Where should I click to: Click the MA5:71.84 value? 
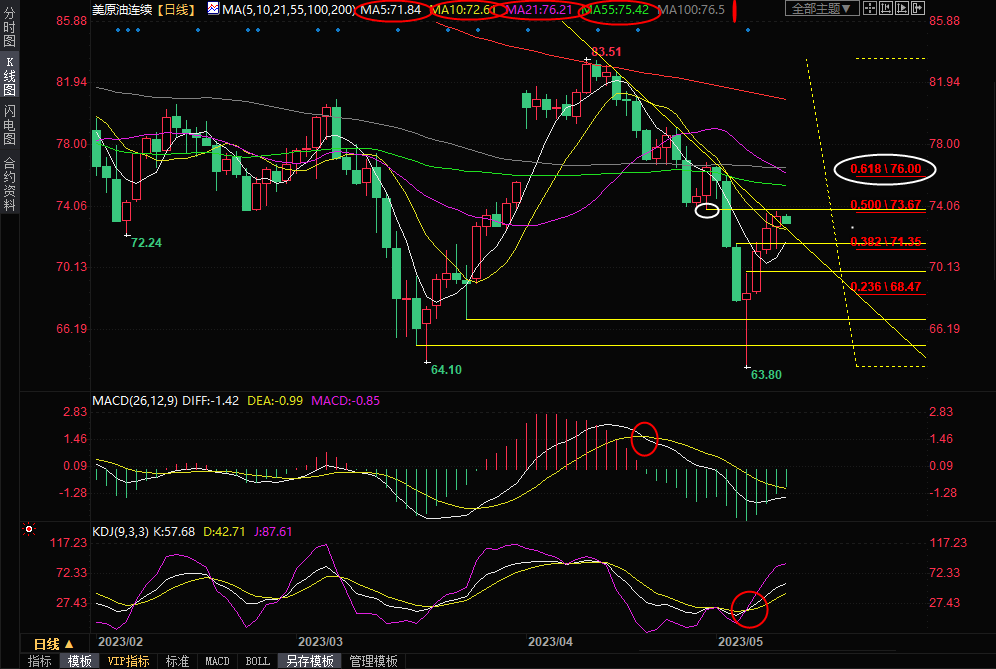(x=391, y=10)
